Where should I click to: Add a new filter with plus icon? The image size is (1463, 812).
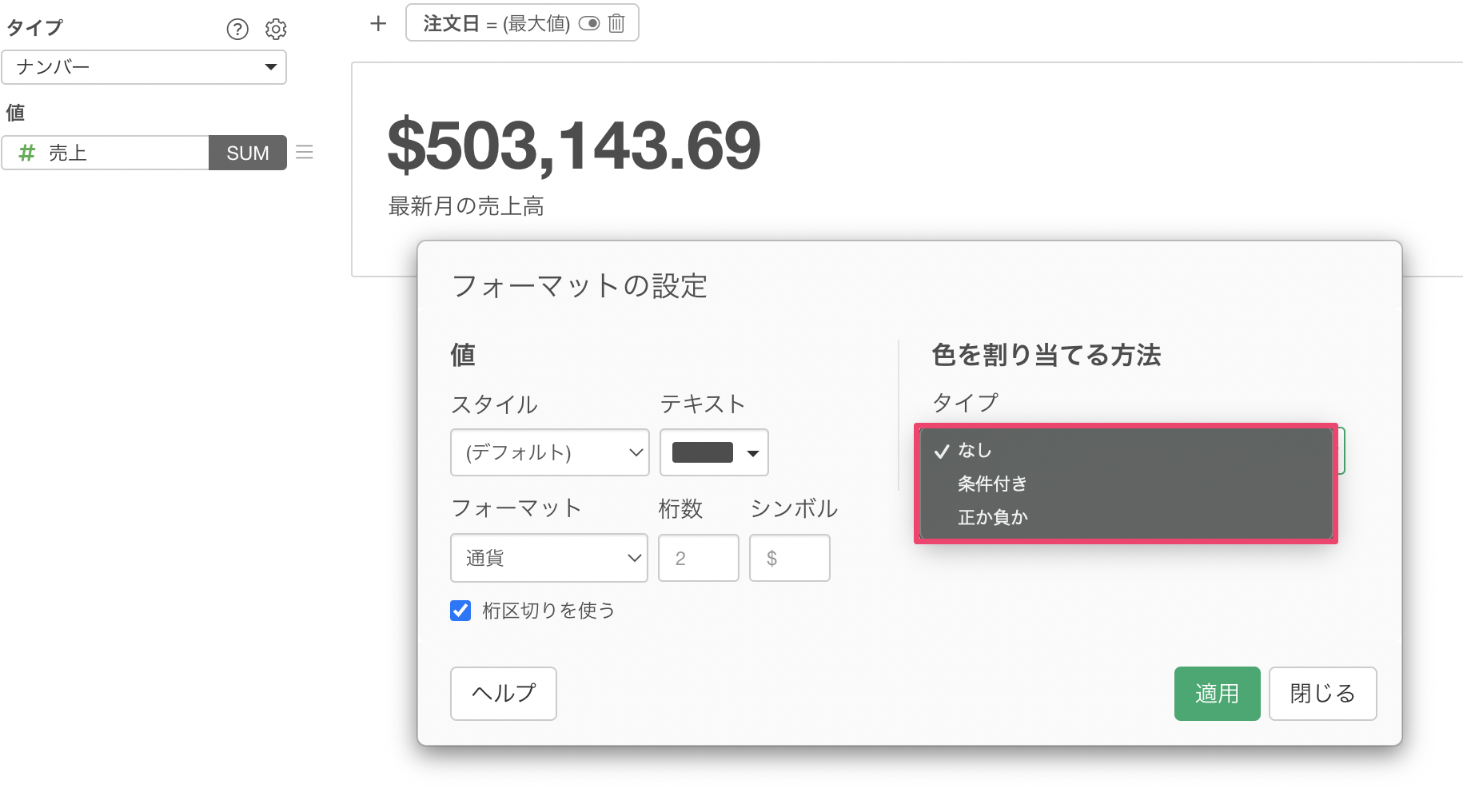(378, 24)
